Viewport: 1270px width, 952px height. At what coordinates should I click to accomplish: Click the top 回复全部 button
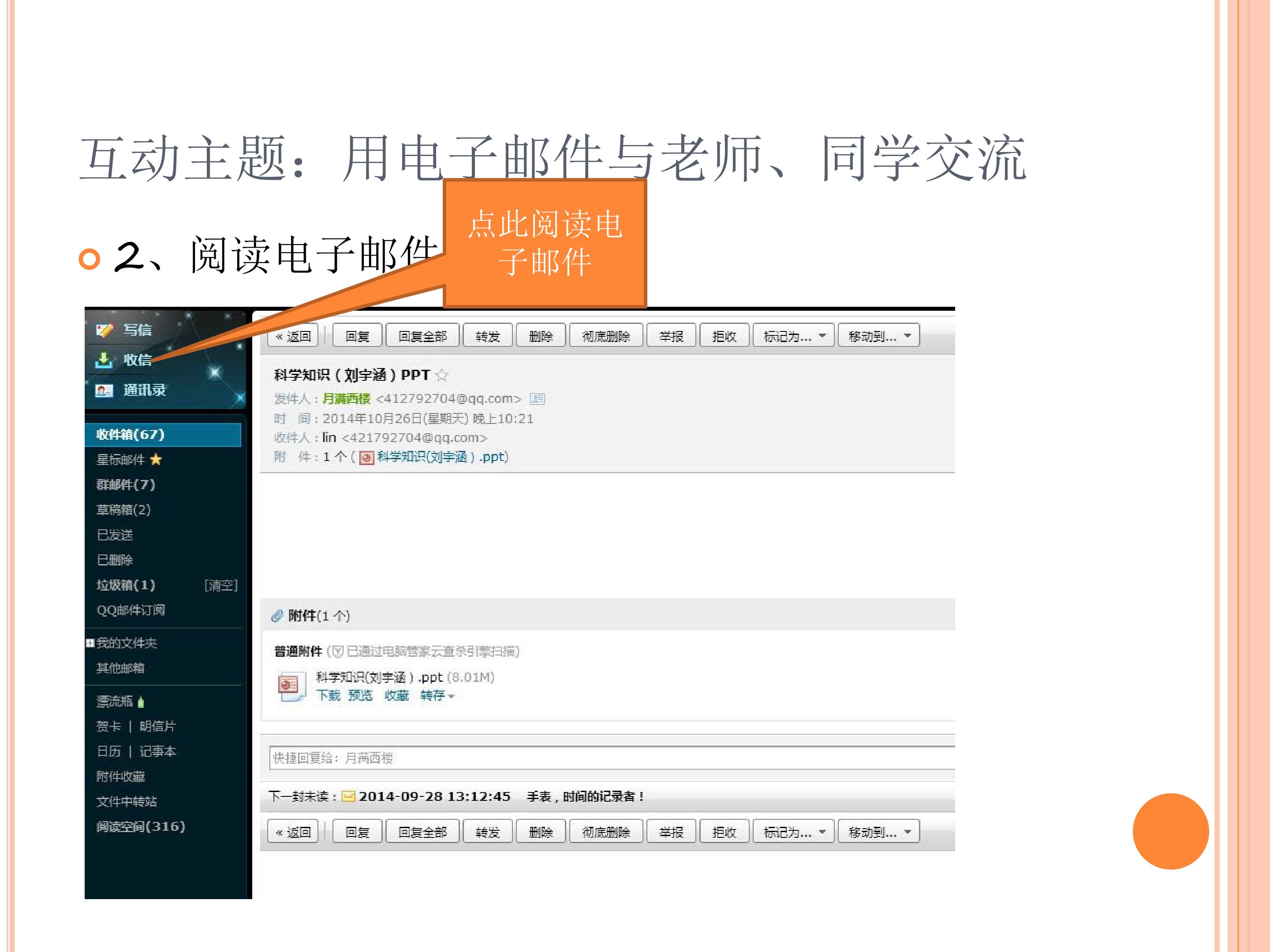(422, 336)
